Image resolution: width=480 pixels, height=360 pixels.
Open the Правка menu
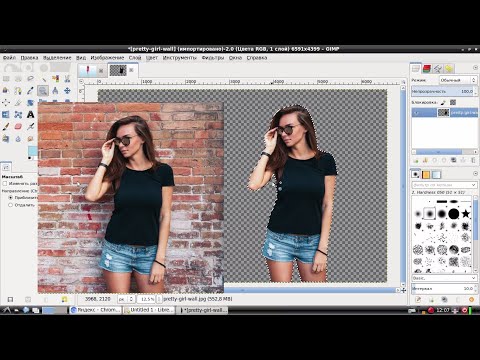[29, 58]
